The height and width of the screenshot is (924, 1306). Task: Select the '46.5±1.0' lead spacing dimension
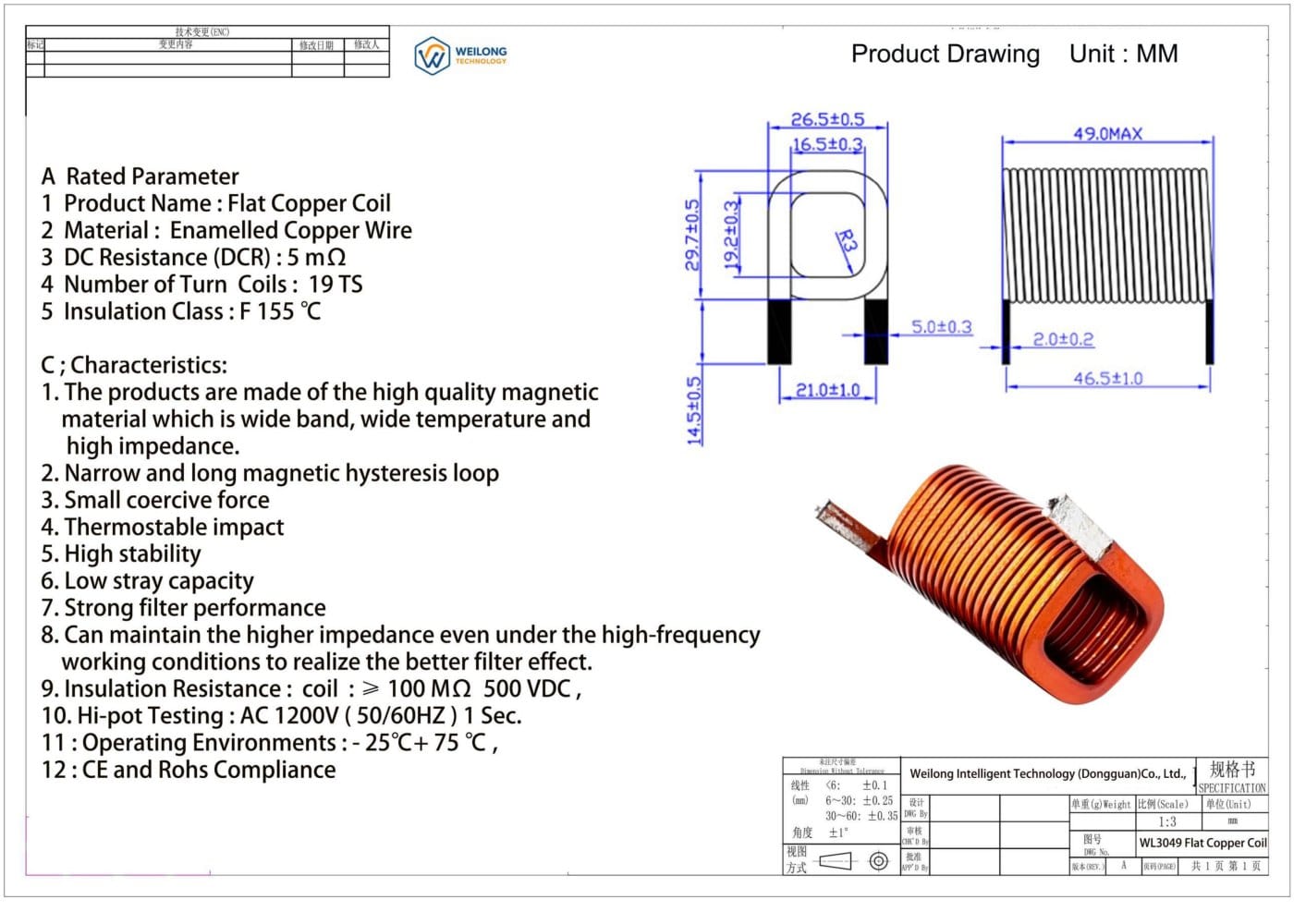click(x=1107, y=378)
